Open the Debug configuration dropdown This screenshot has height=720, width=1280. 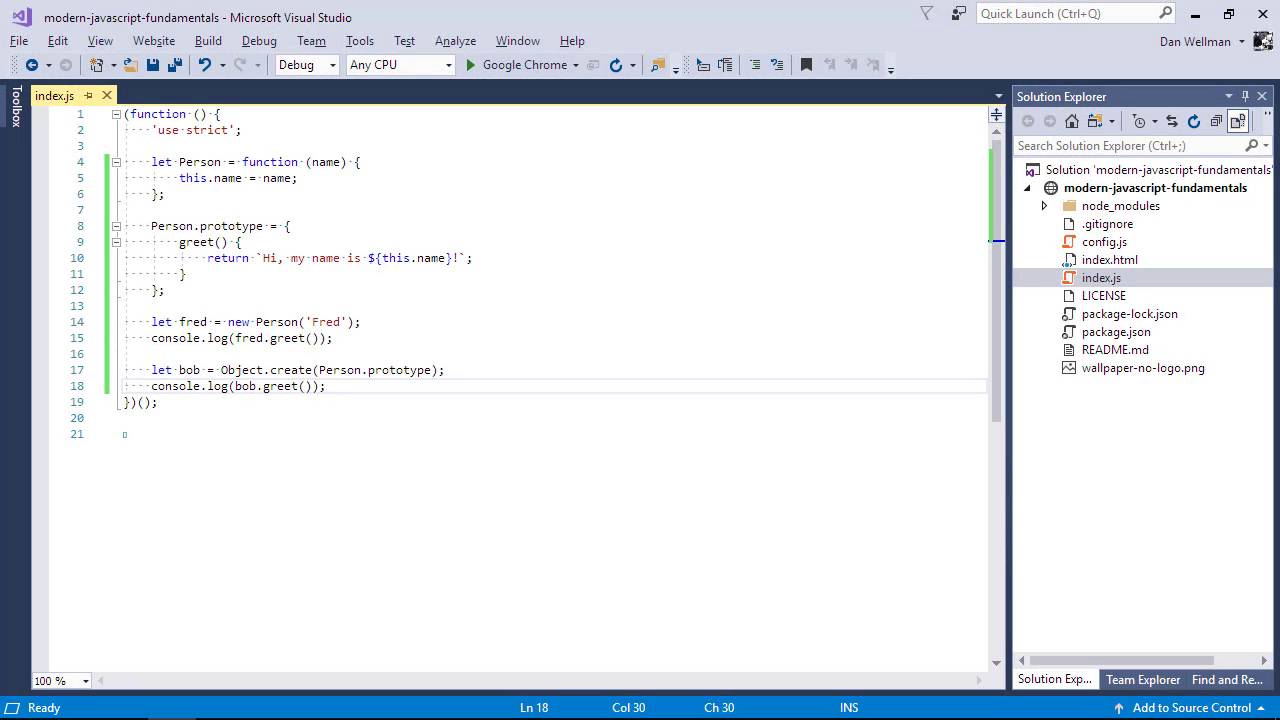(x=333, y=65)
